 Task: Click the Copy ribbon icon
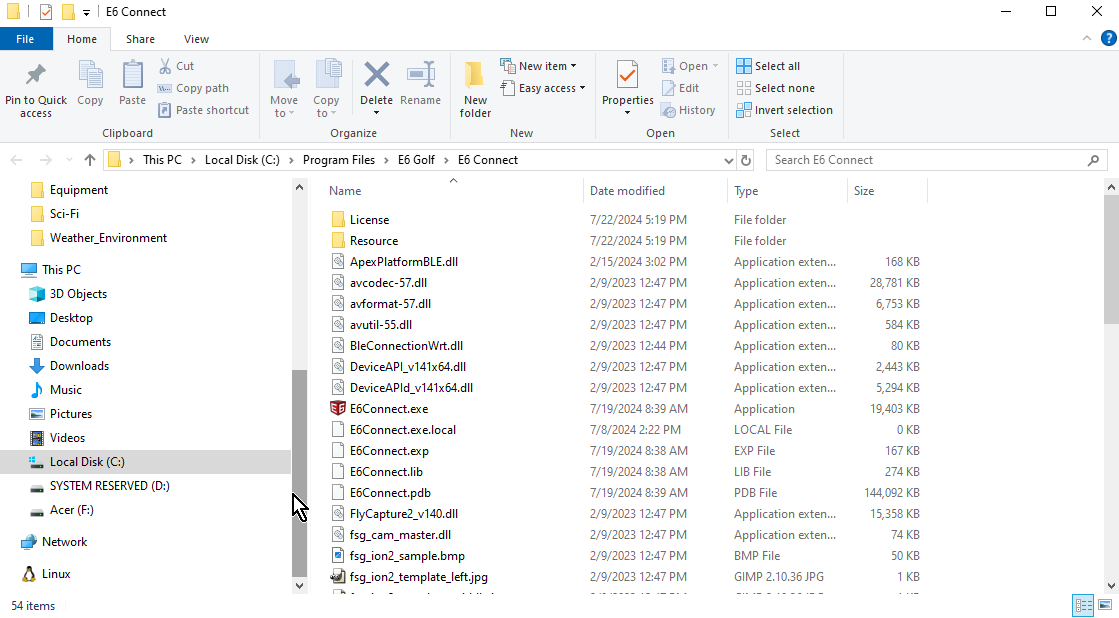tap(90, 75)
